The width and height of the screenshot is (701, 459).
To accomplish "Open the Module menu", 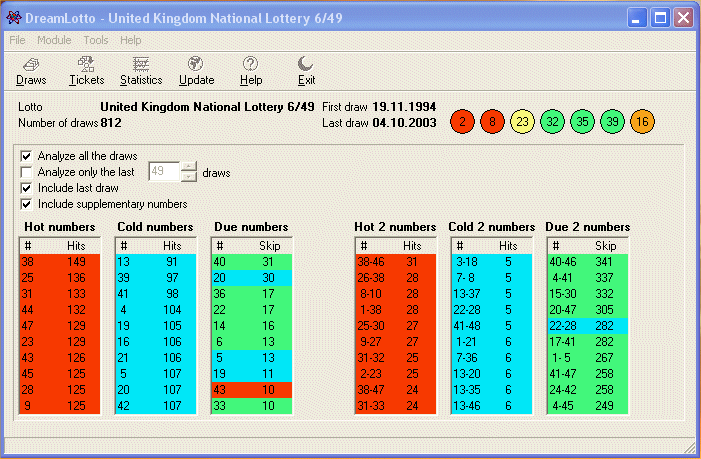I will tap(54, 40).
